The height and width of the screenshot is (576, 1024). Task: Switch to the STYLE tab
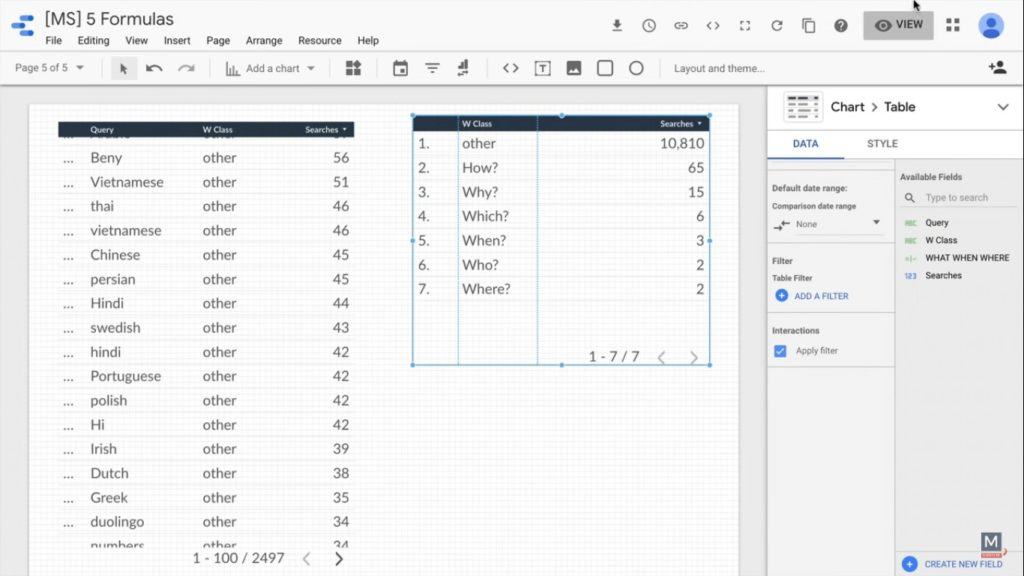click(x=881, y=143)
